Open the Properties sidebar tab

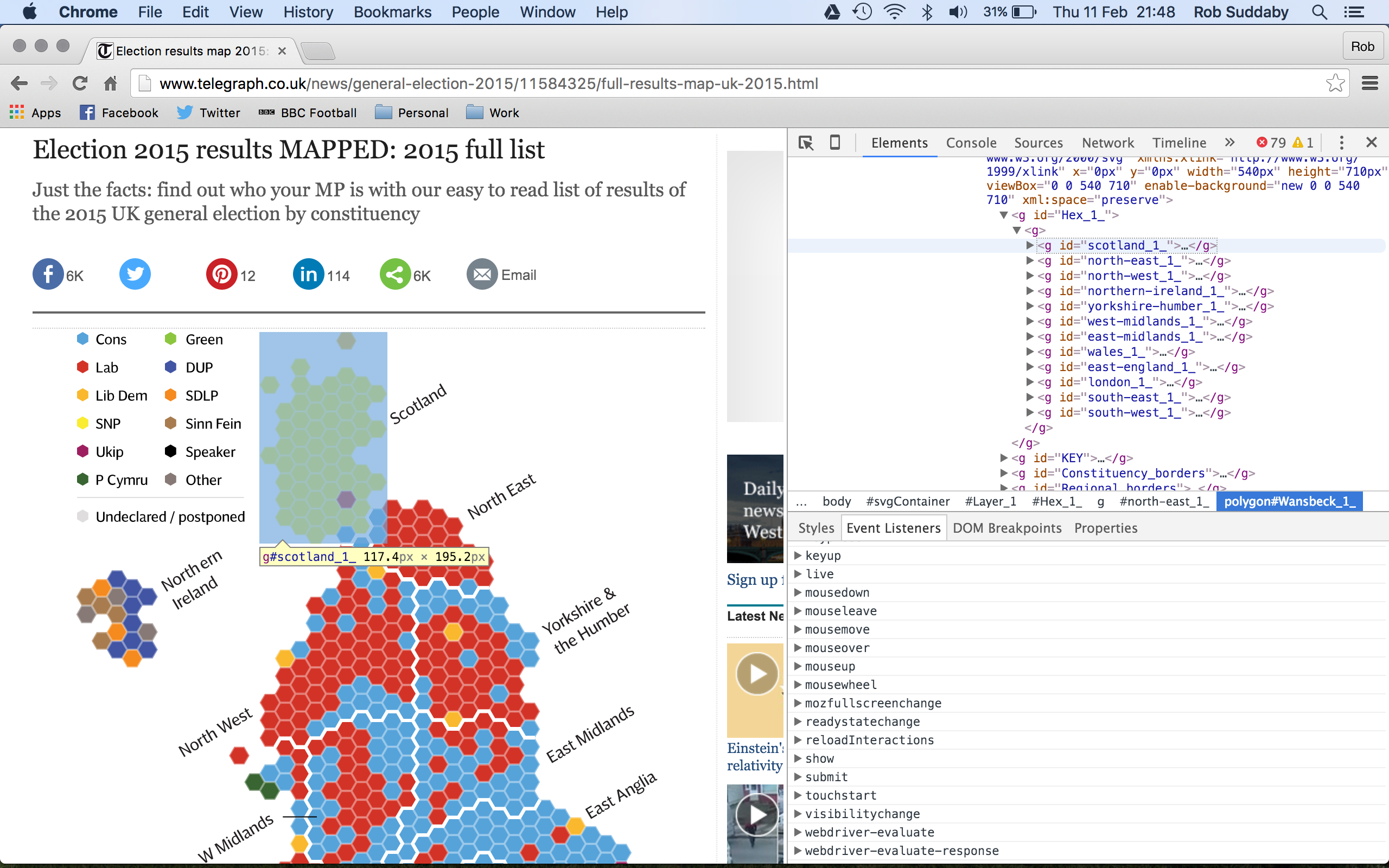1105,527
